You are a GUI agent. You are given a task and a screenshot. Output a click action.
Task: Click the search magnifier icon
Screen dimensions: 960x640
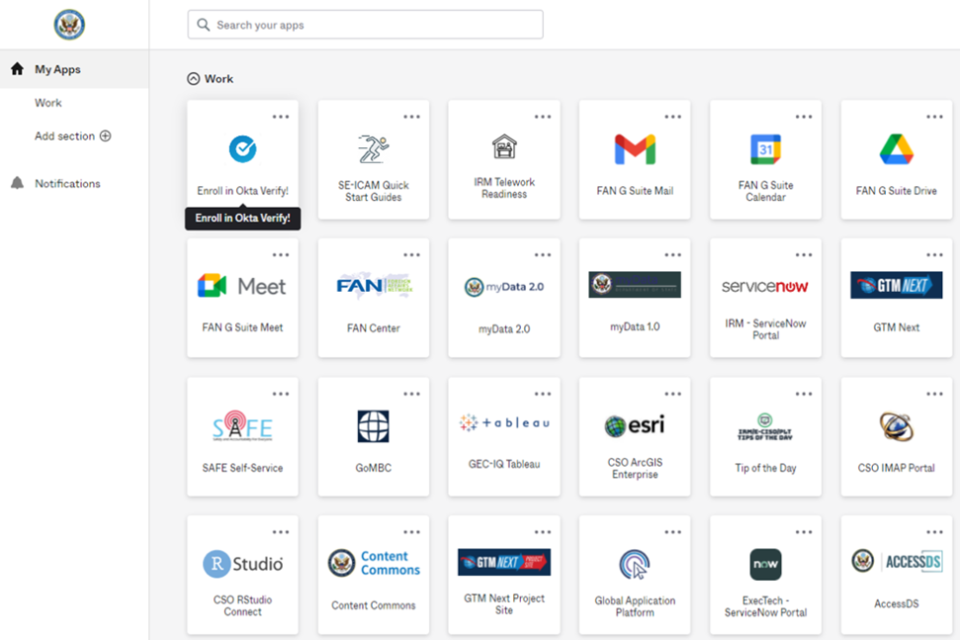pos(203,24)
